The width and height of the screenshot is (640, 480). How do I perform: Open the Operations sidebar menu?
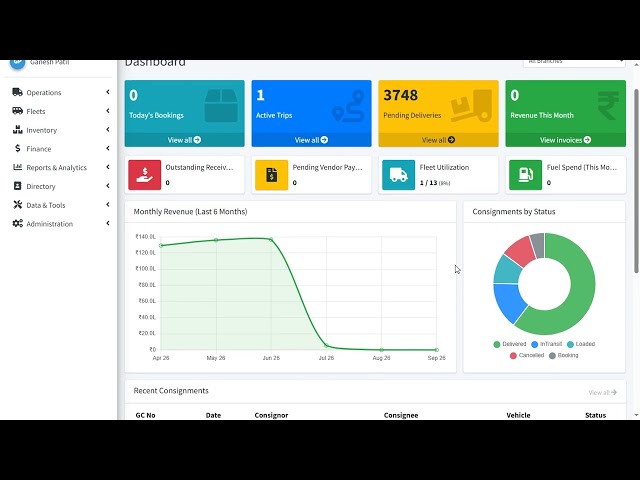click(61, 92)
